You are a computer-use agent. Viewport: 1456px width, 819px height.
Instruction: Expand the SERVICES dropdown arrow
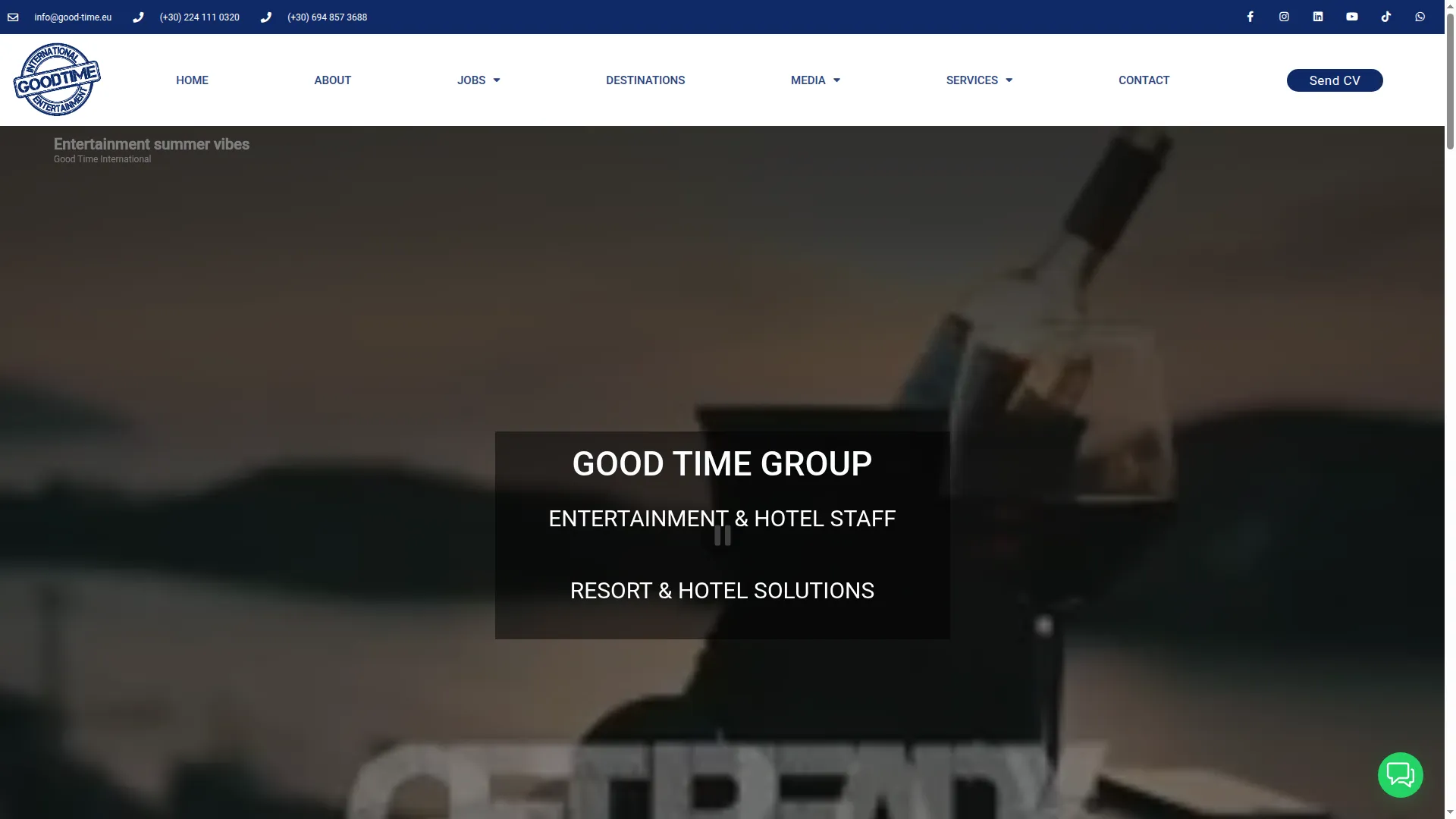coord(1009,80)
